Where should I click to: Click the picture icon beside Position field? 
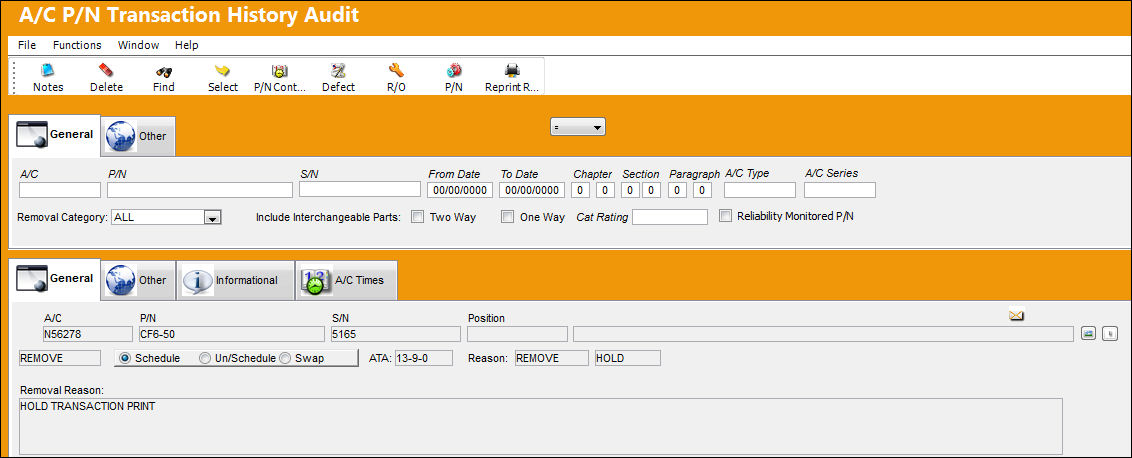(x=1088, y=334)
